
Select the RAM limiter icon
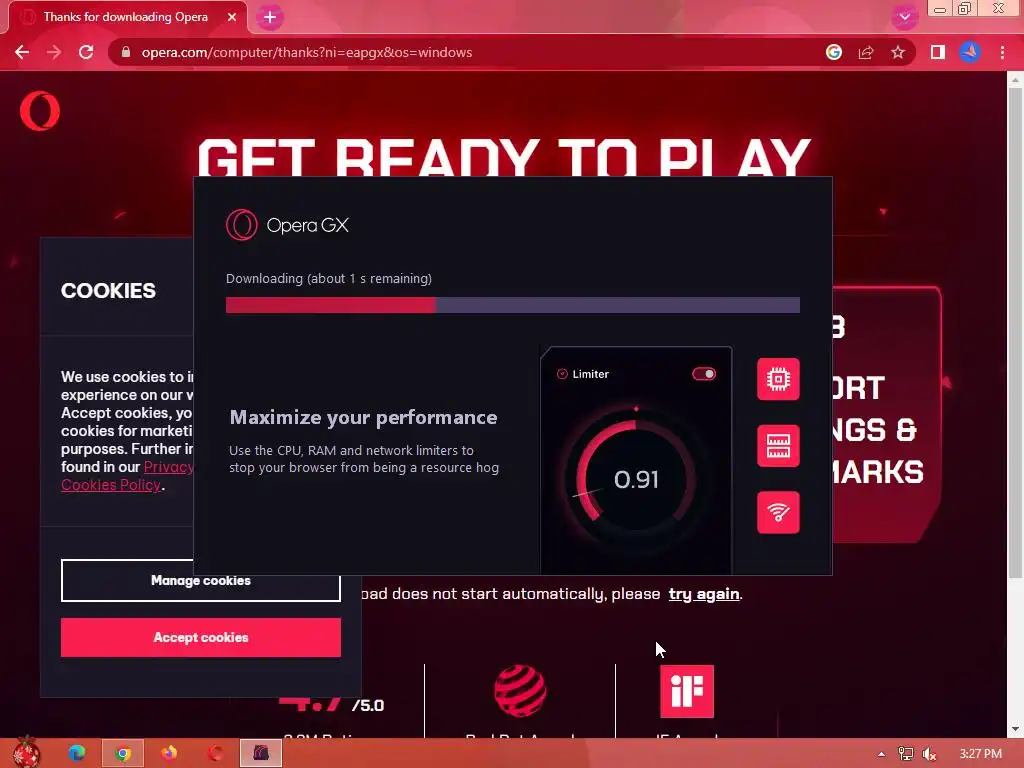pos(778,446)
